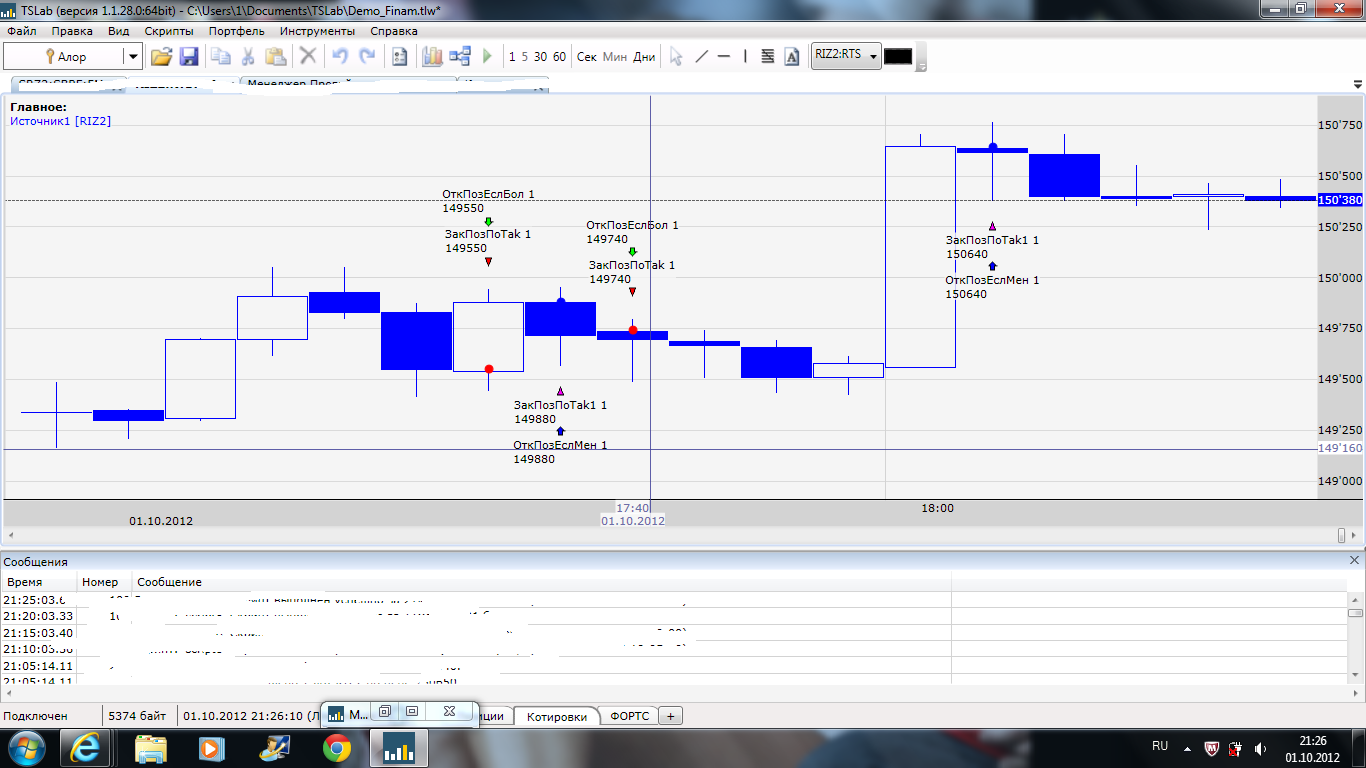Select the diagonal line drawing tool
This screenshot has height=768, width=1366.
(701, 57)
